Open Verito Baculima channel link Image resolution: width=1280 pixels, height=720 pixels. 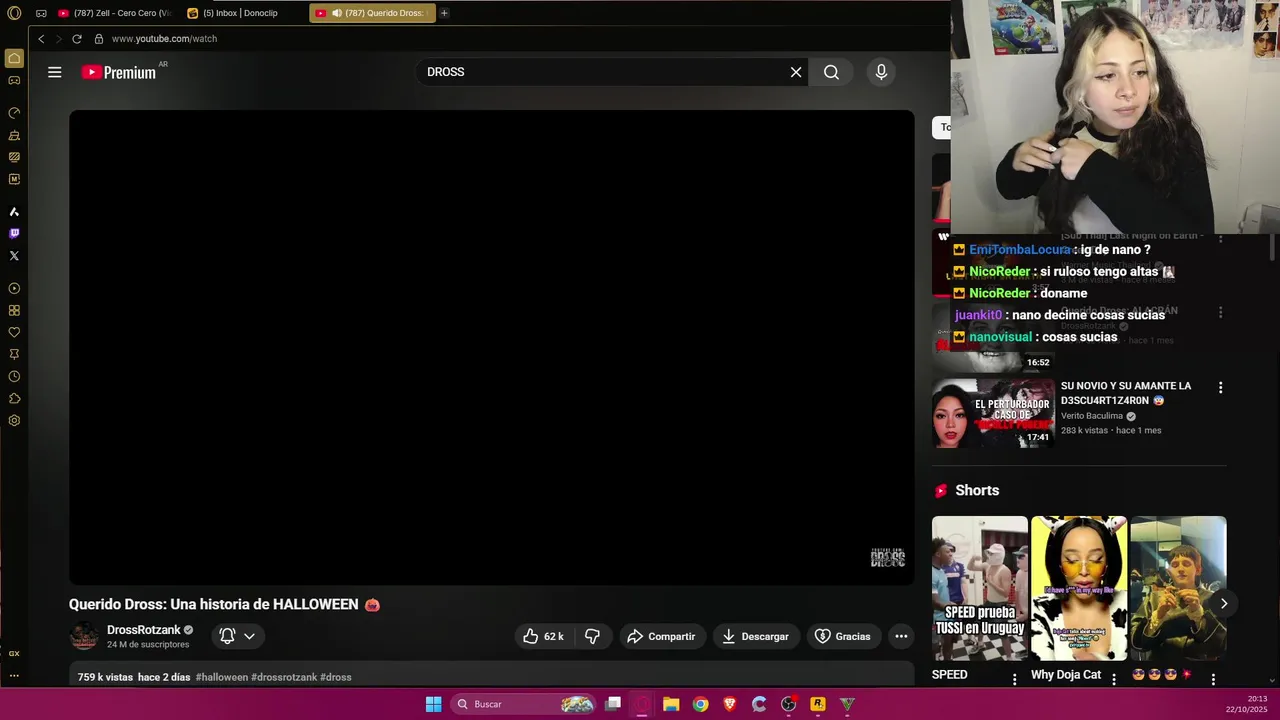click(1092, 416)
